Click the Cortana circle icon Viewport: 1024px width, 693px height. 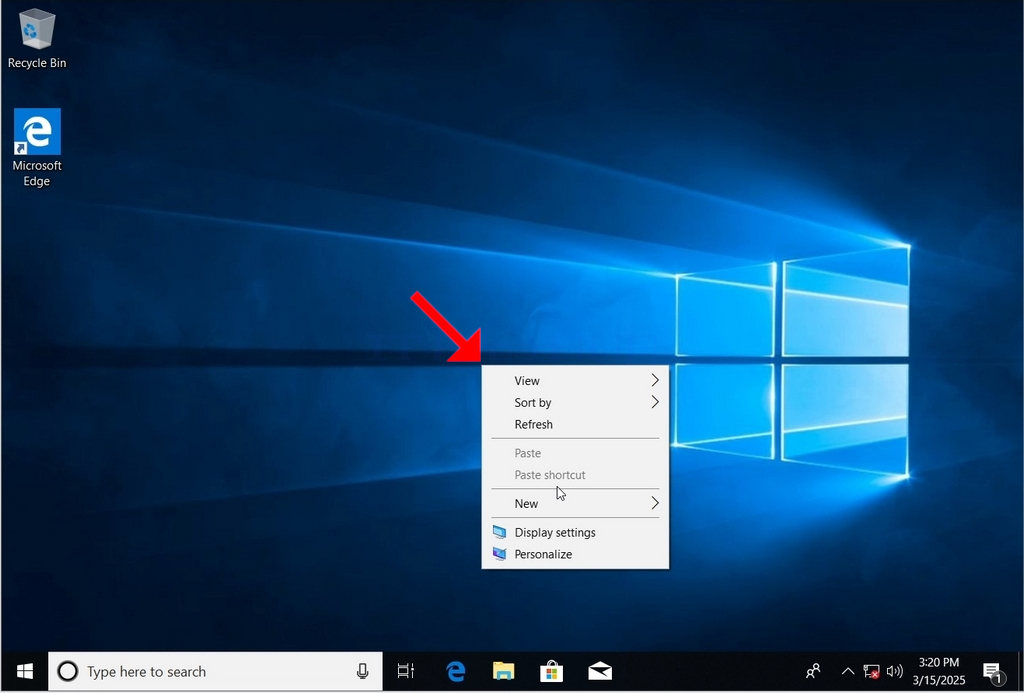(x=67, y=671)
